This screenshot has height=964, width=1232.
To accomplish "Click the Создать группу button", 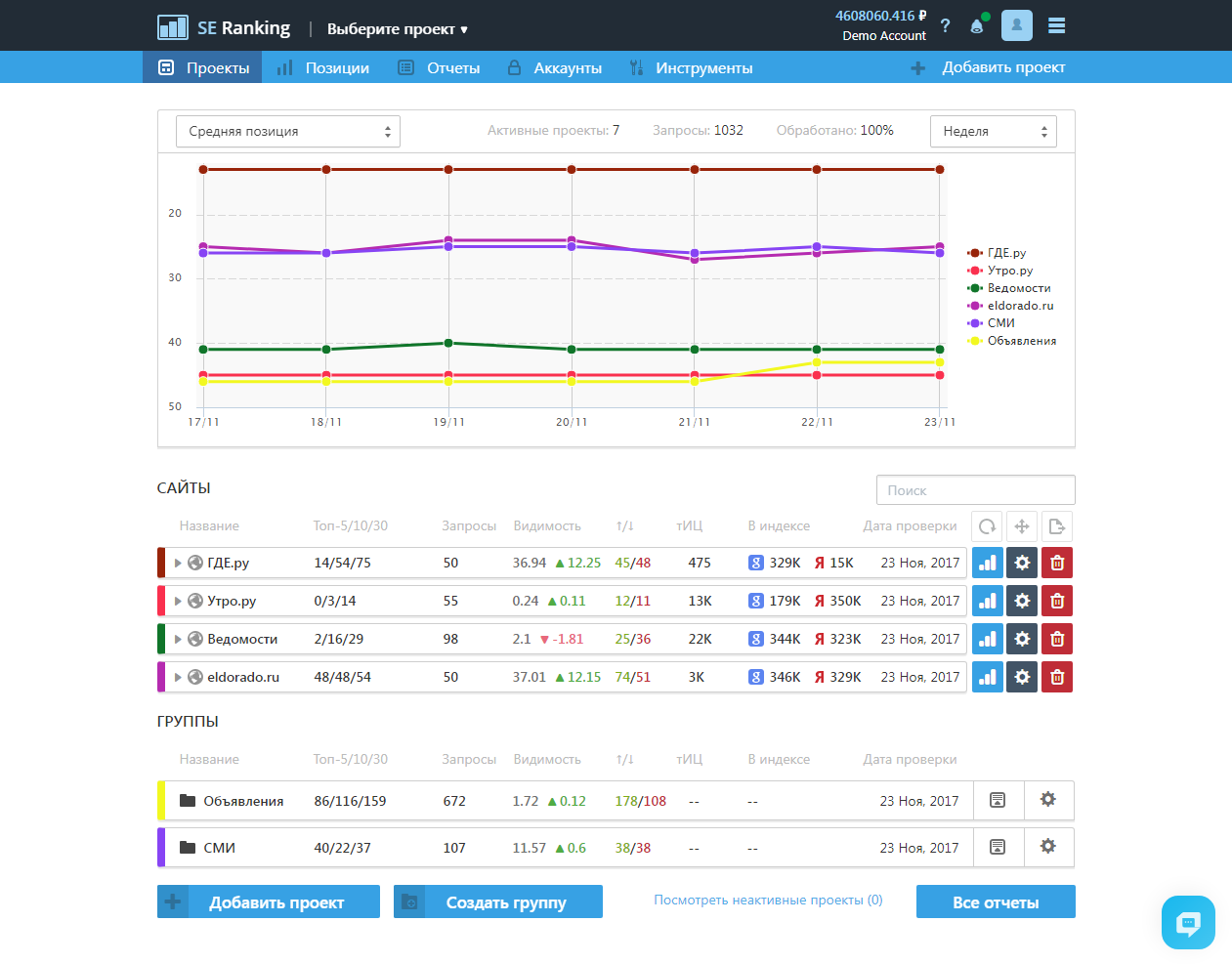I will coord(498,902).
